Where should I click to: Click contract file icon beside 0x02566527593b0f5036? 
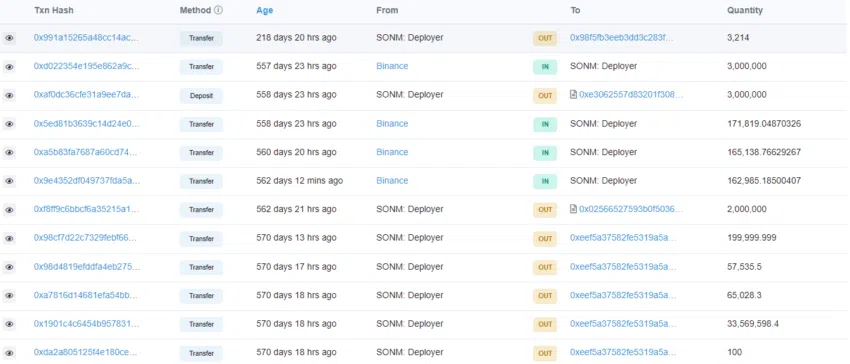click(x=574, y=209)
